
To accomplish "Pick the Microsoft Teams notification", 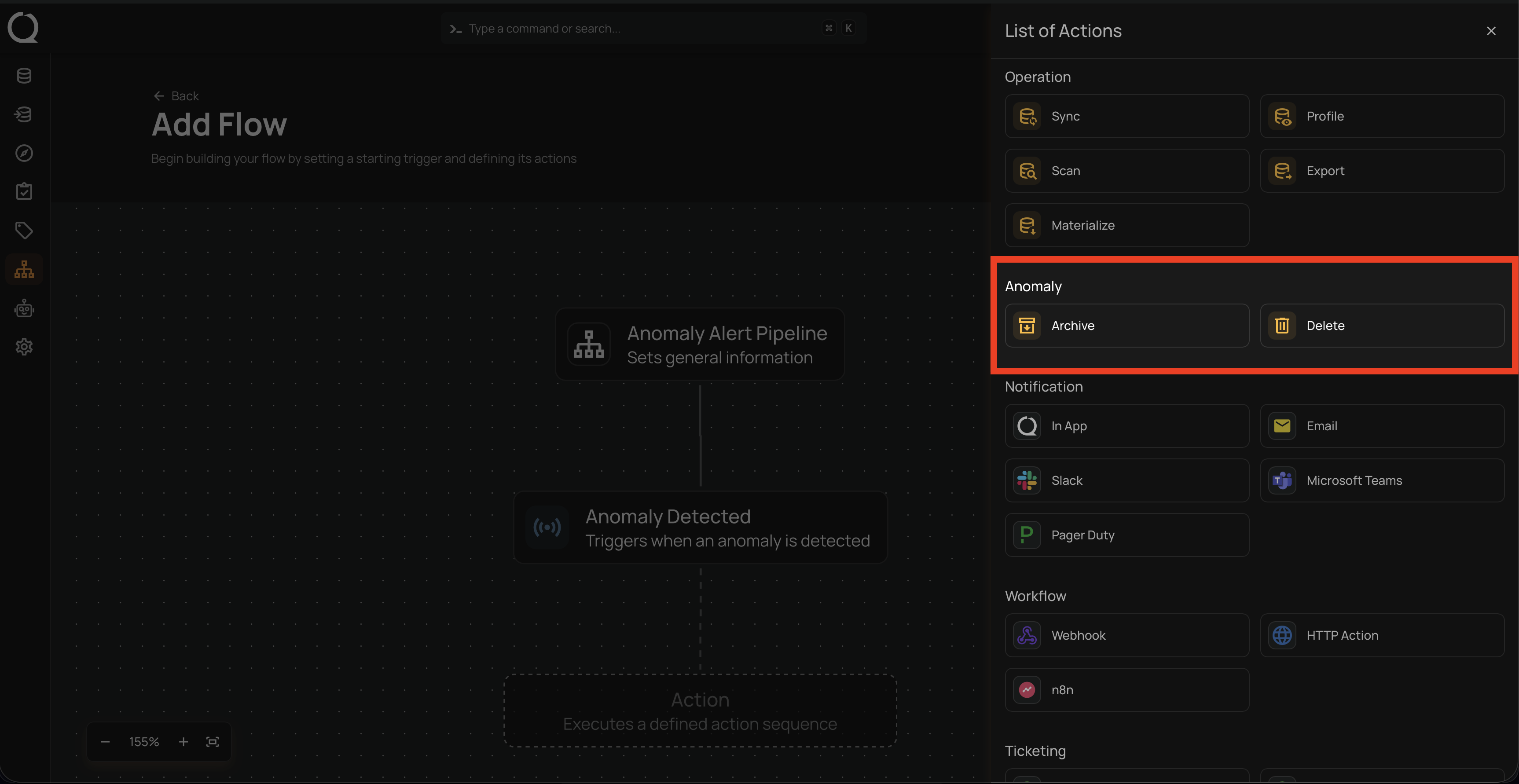I will pyautogui.click(x=1382, y=480).
